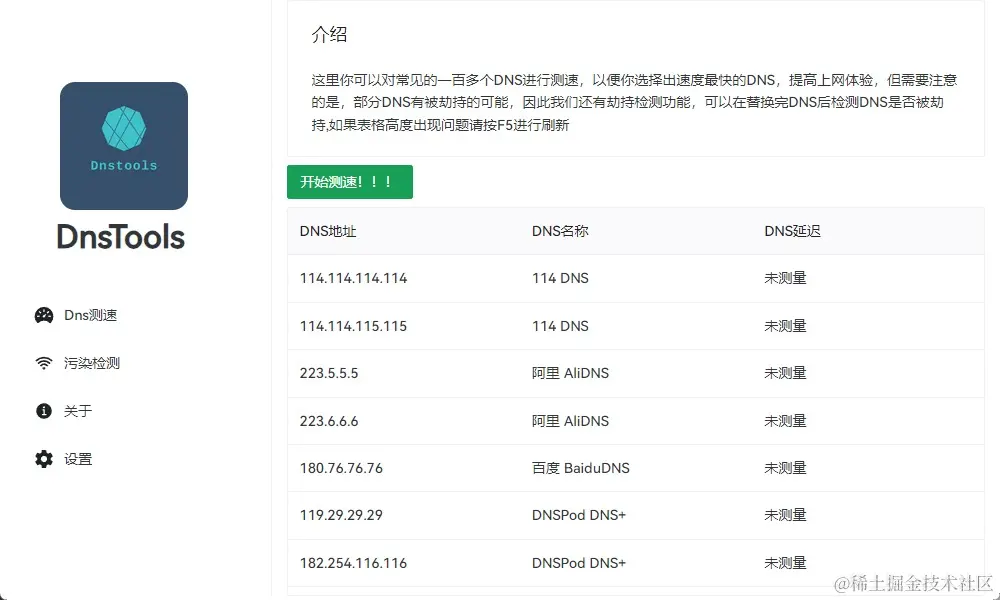The height and width of the screenshot is (600, 1000).
Task: Click 114 DNS name in 114.114.114.114 row
Action: pyautogui.click(x=560, y=279)
